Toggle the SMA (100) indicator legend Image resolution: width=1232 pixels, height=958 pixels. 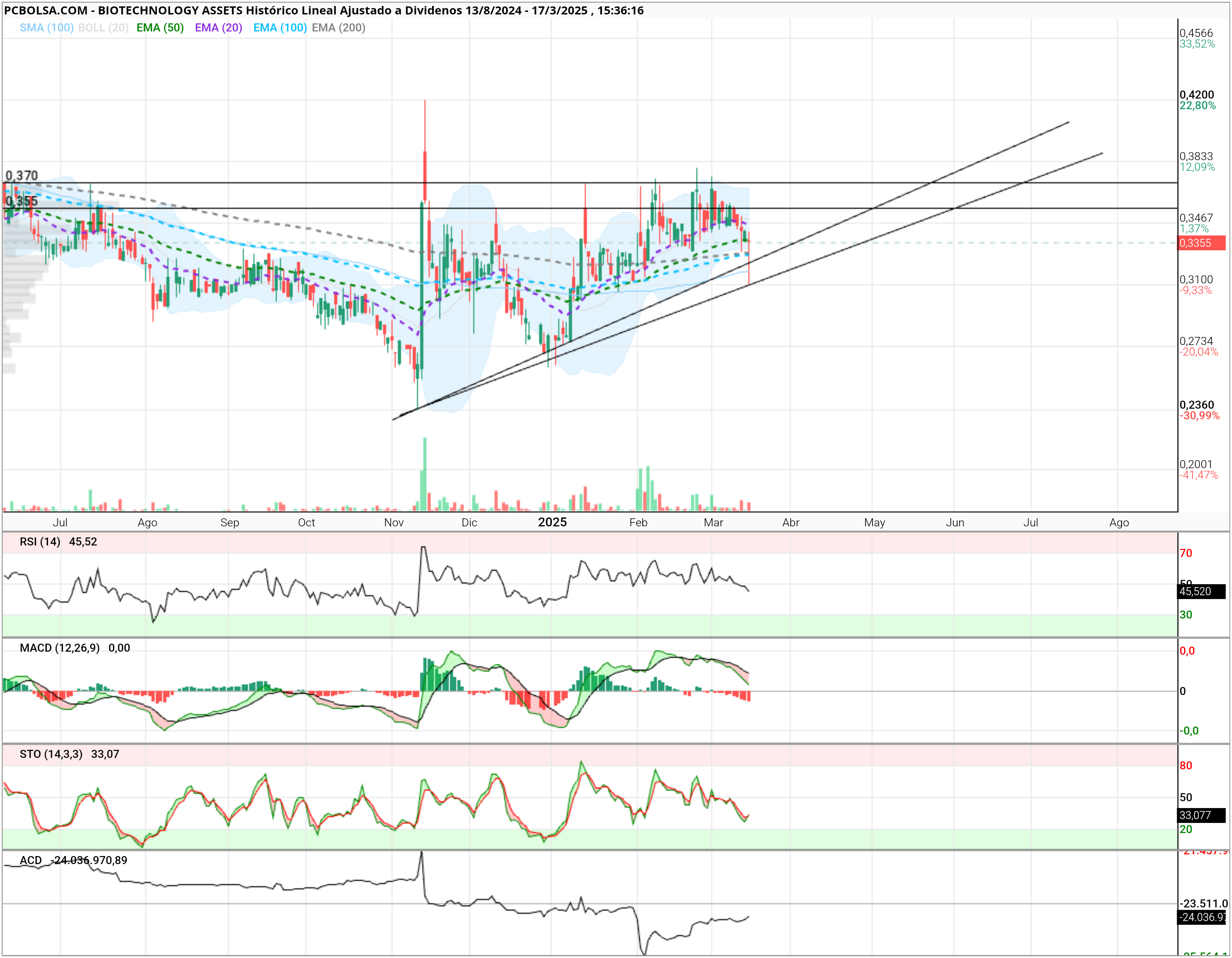pyautogui.click(x=46, y=28)
